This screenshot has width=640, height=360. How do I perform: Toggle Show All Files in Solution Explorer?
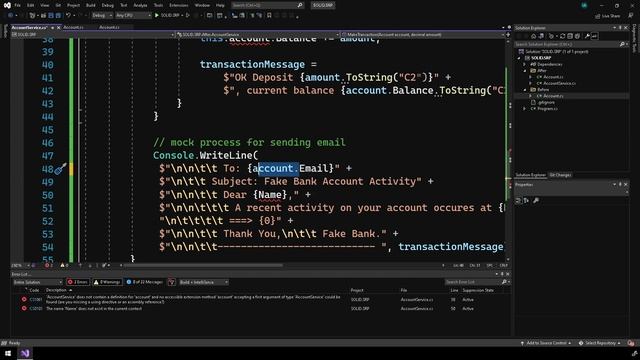click(577, 36)
